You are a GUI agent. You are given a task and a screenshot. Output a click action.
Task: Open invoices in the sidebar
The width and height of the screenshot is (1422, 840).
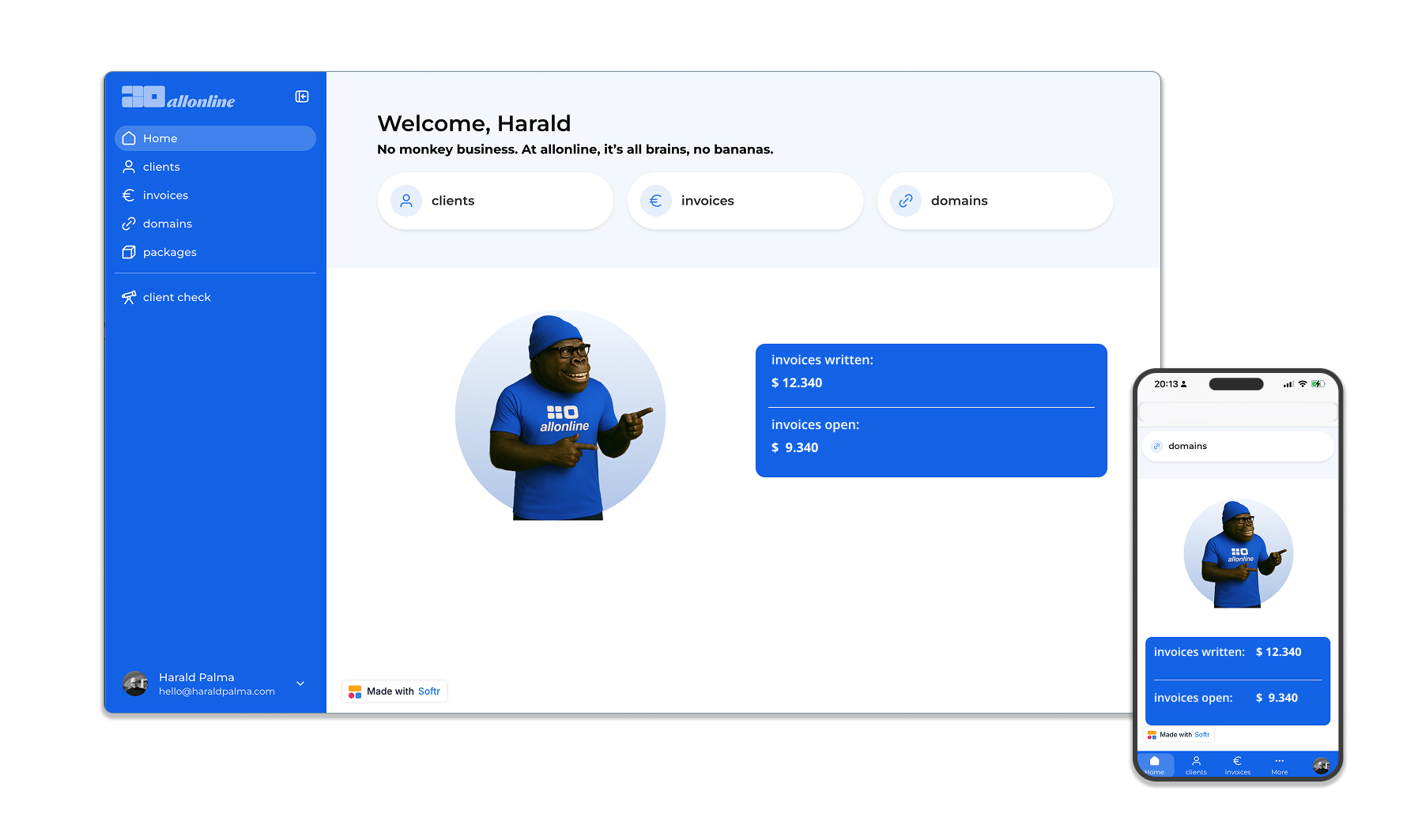(x=215, y=195)
